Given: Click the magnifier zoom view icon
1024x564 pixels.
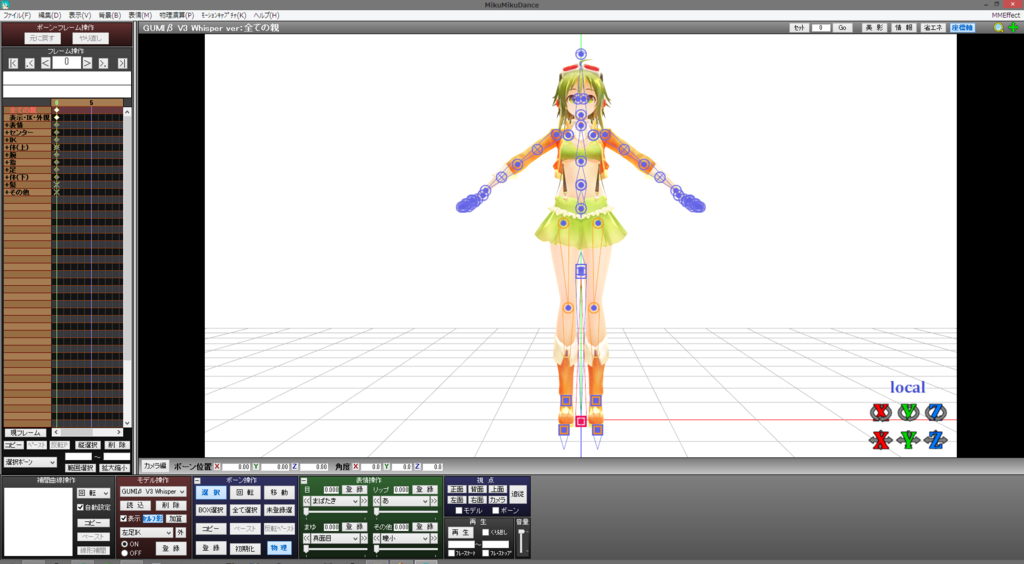Looking at the screenshot, I should (999, 27).
